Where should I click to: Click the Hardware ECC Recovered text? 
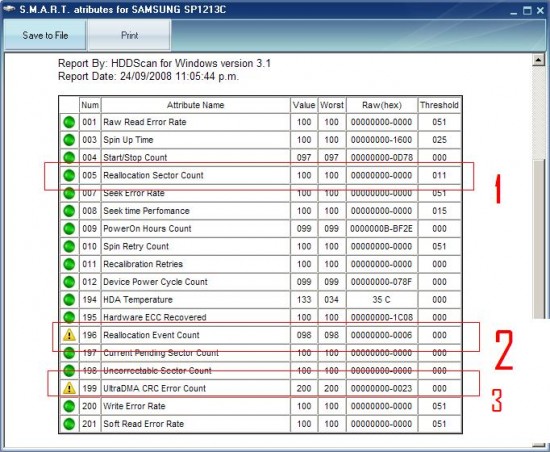(155, 317)
